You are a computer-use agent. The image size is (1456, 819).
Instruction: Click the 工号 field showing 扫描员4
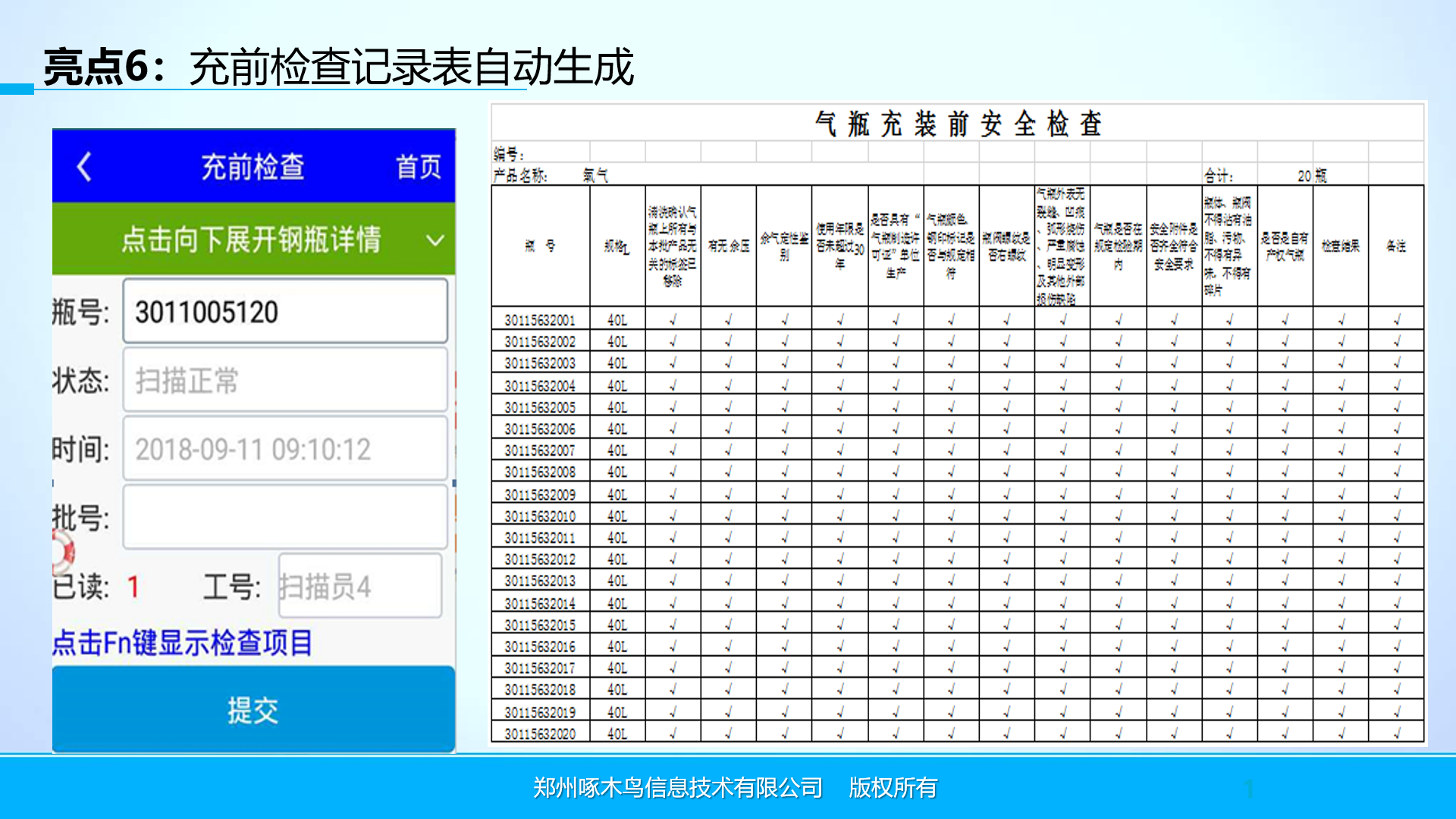pyautogui.click(x=360, y=586)
